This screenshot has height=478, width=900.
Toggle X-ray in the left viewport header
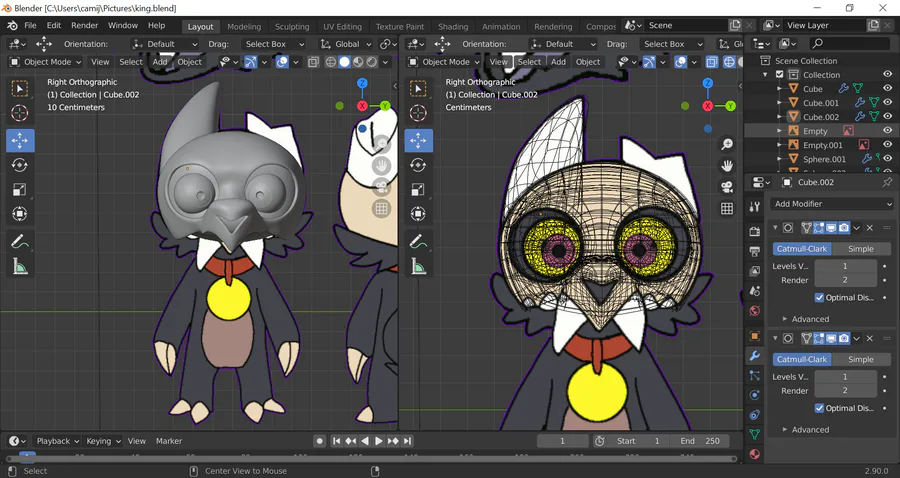(x=313, y=62)
